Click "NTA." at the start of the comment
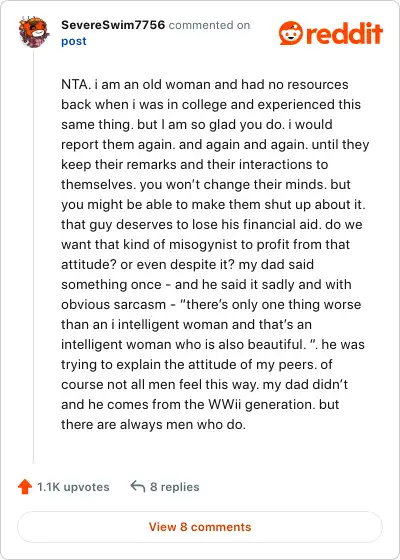Image resolution: width=400 pixels, height=560 pixels. [75, 85]
